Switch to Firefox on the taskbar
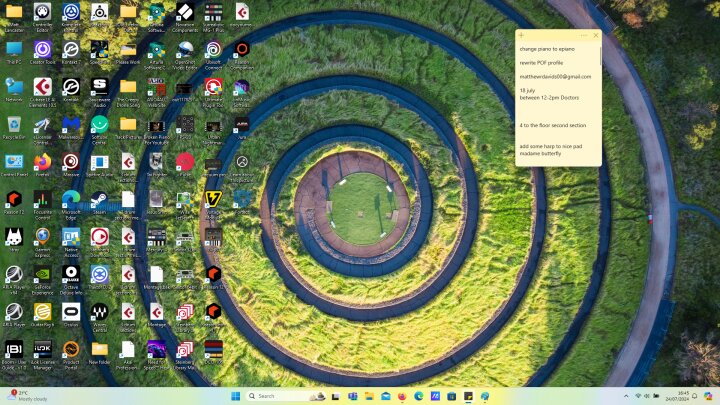The width and height of the screenshot is (720, 405). (x=402, y=396)
